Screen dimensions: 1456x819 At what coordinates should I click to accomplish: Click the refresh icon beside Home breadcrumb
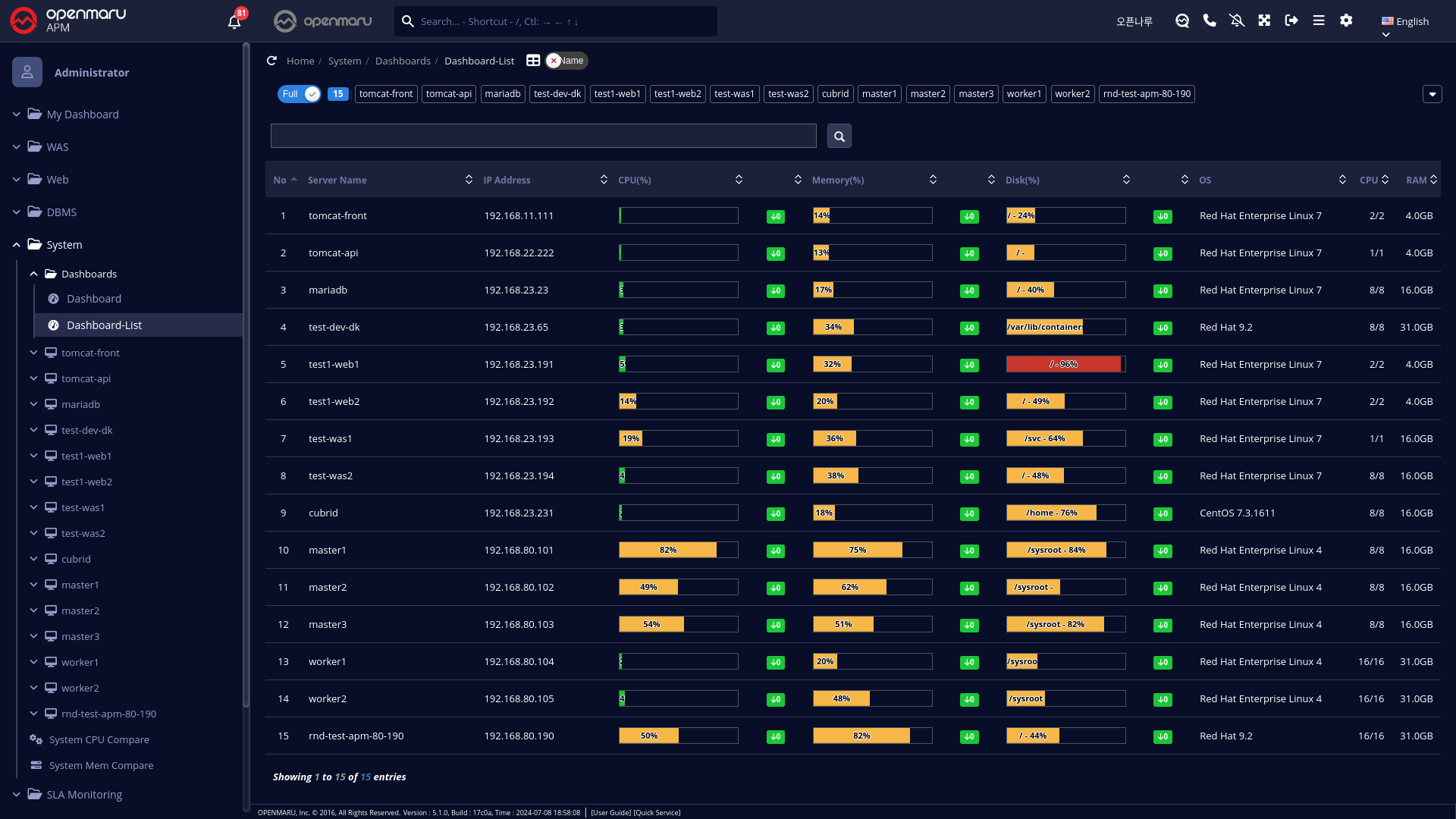click(271, 61)
